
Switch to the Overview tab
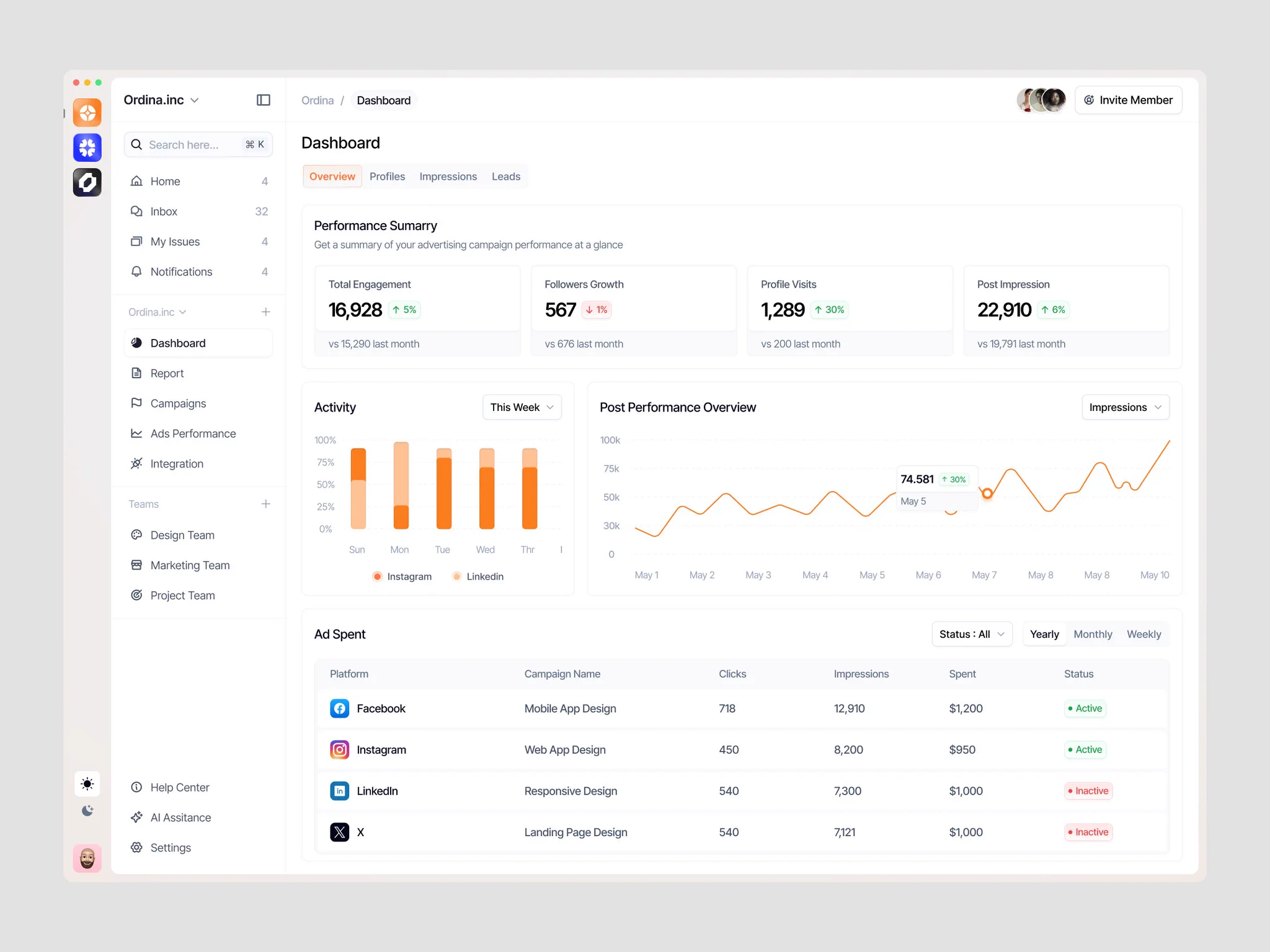(332, 176)
